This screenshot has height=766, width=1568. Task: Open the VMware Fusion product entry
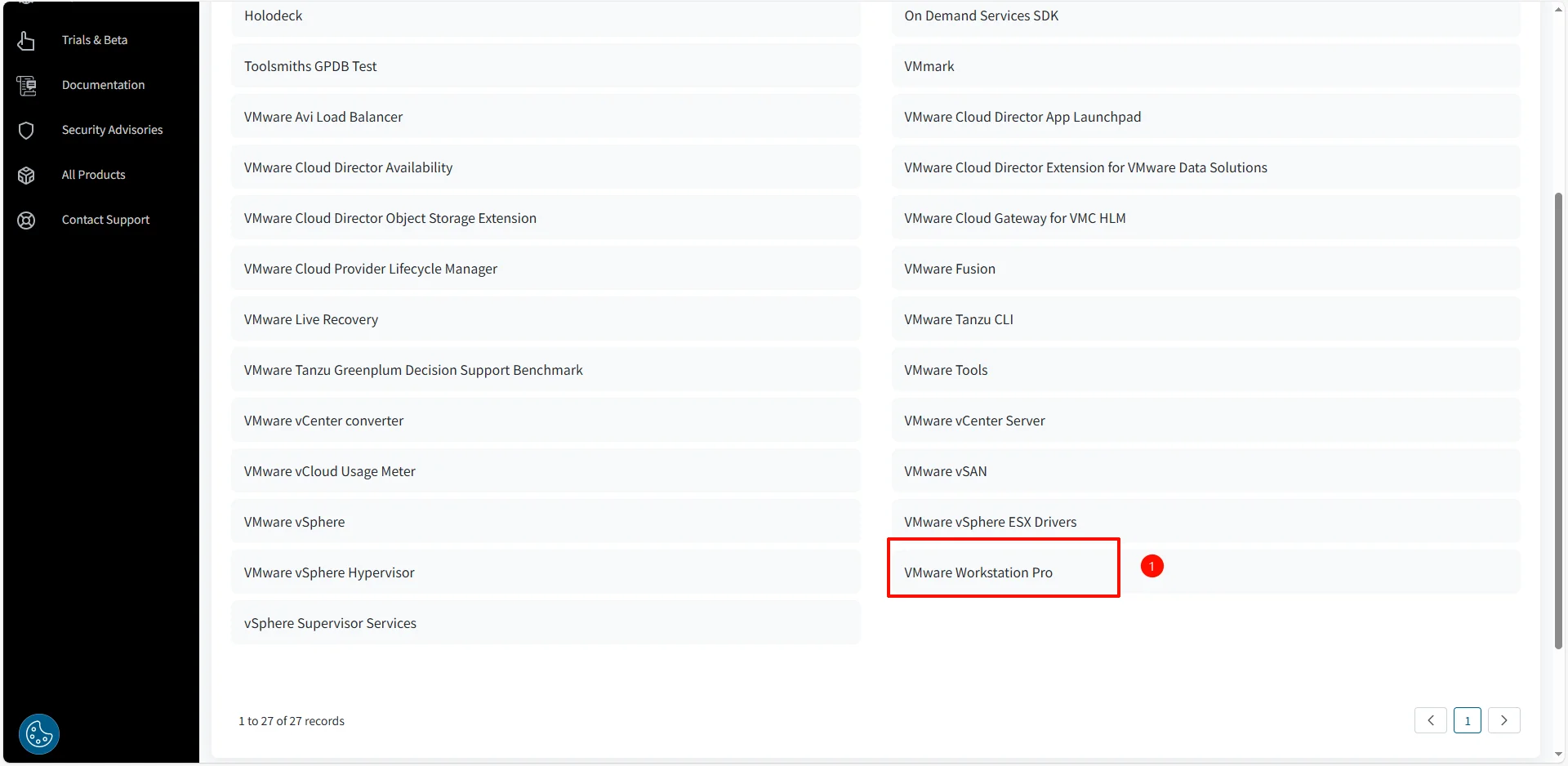pos(949,269)
